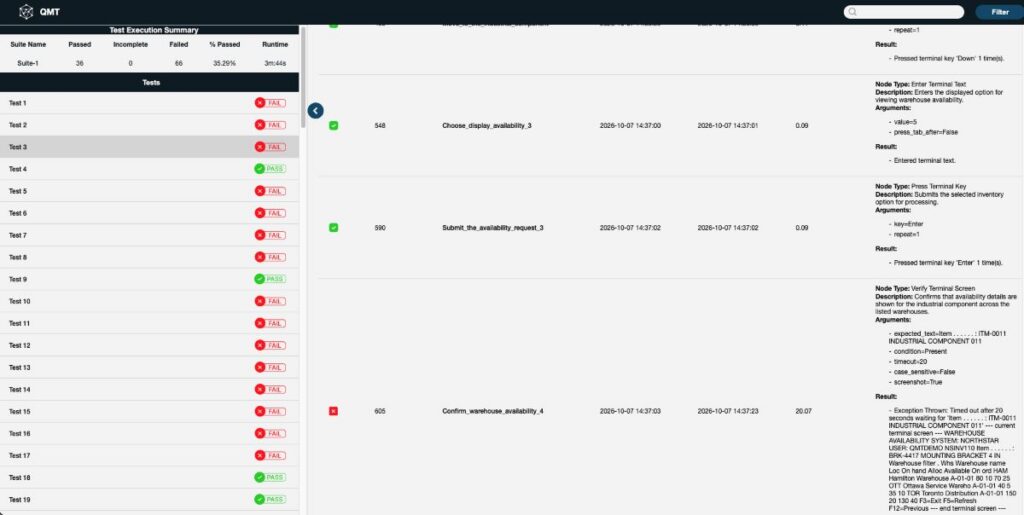This screenshot has height=515, width=1024.
Task: Click the green status icon for Submit_the_availability_request_3
Action: pyautogui.click(x=334, y=228)
